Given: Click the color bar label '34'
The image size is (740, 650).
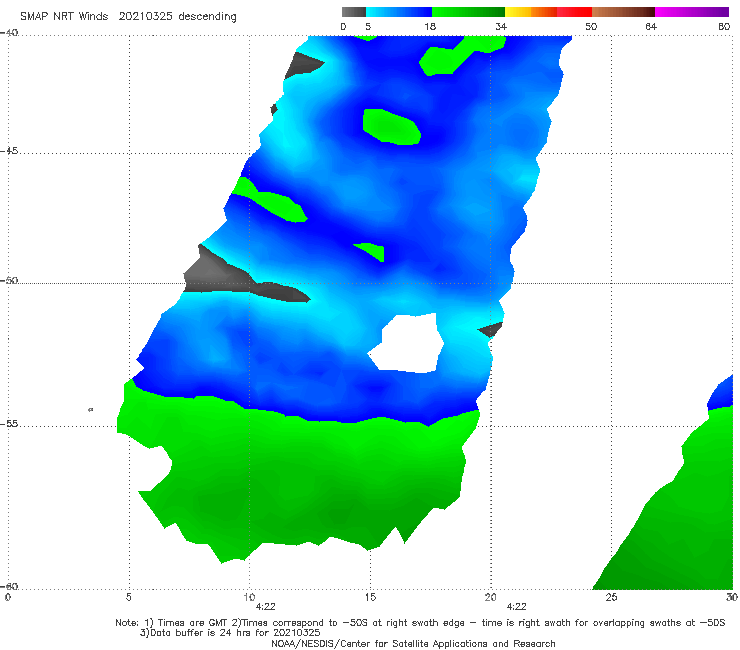Looking at the screenshot, I should 501,27.
